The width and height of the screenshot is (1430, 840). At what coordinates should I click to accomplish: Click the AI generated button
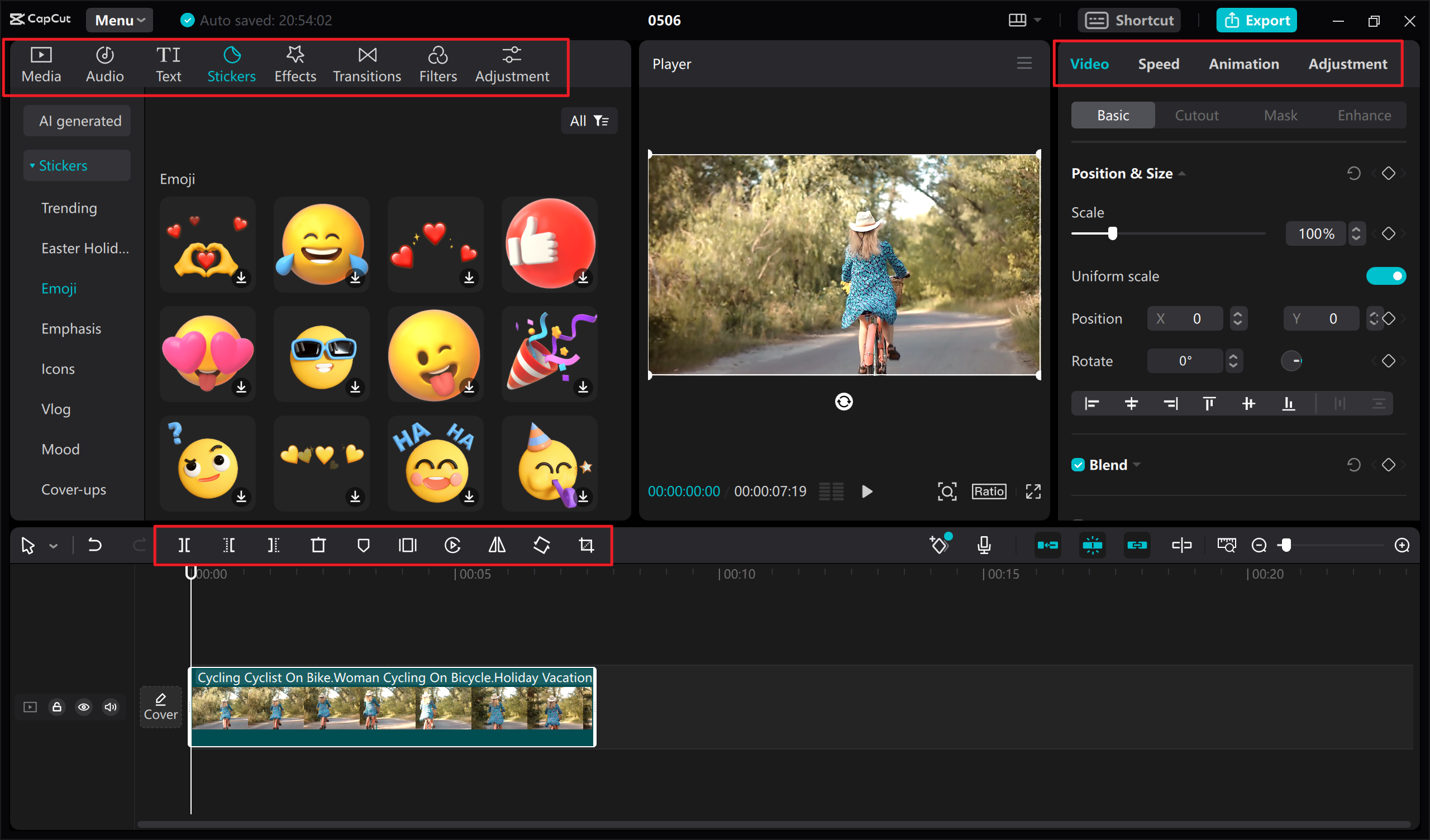point(79,121)
